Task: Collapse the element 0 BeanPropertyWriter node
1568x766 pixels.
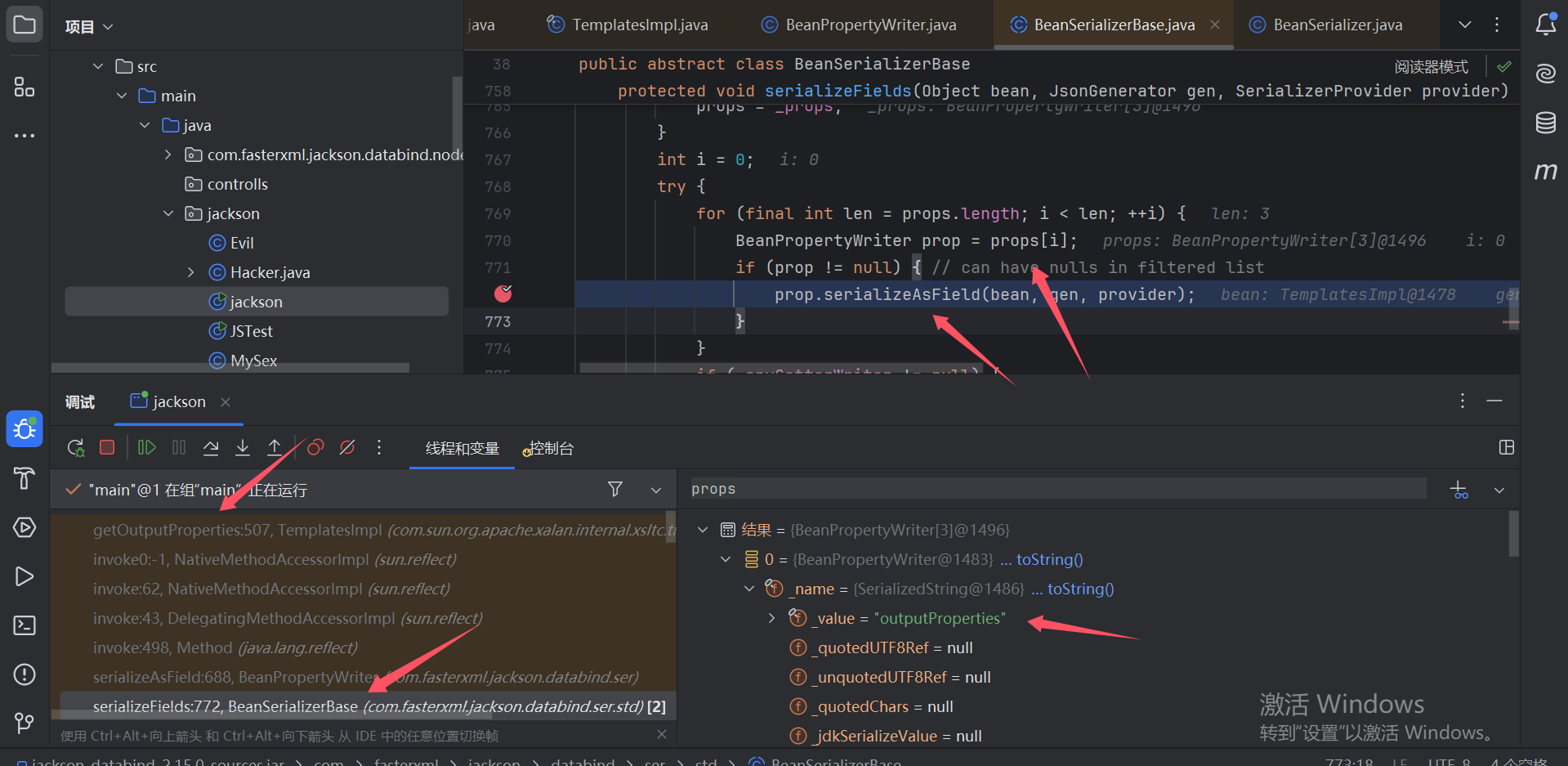Action: click(x=726, y=559)
